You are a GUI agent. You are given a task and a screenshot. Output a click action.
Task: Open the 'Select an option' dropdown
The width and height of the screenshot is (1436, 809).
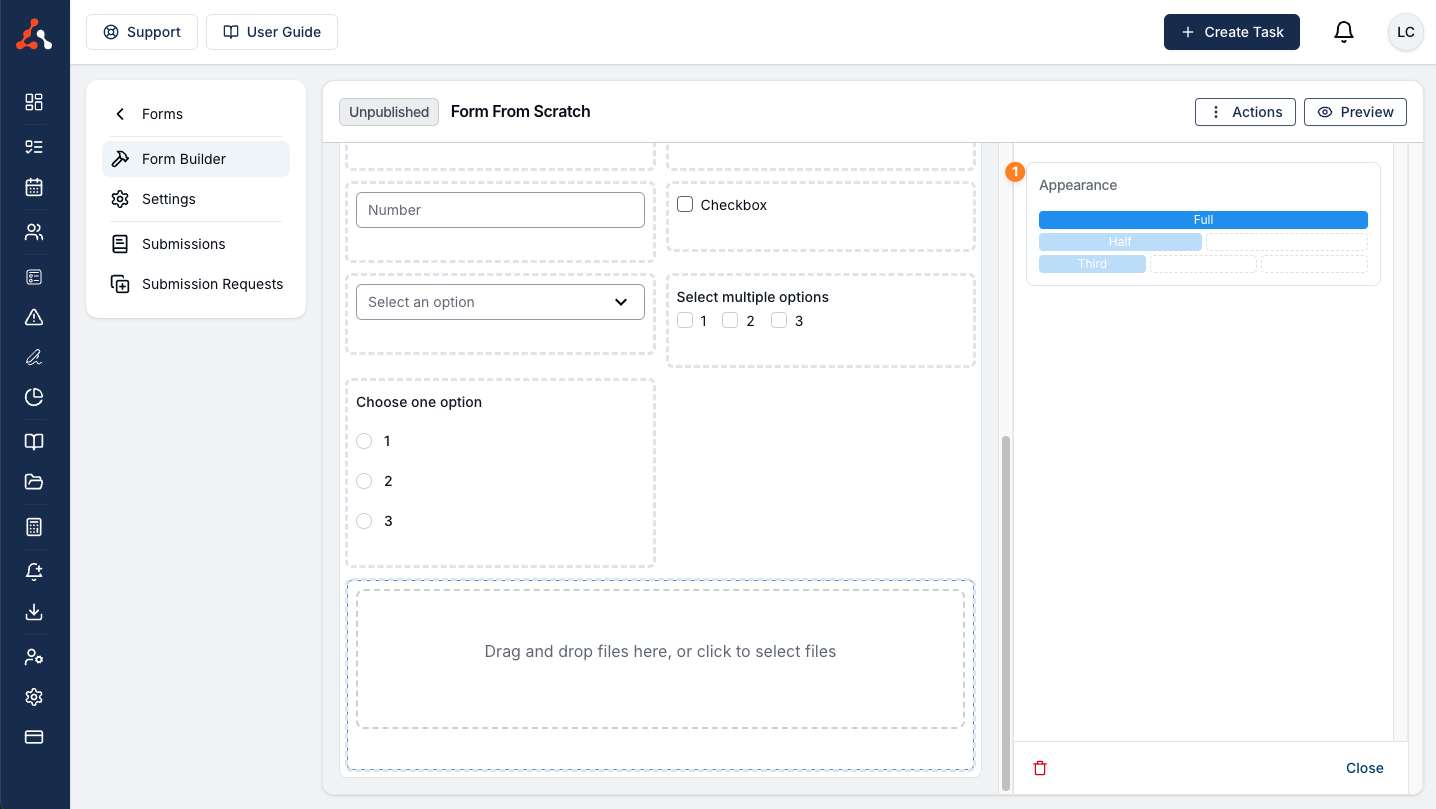tap(500, 302)
